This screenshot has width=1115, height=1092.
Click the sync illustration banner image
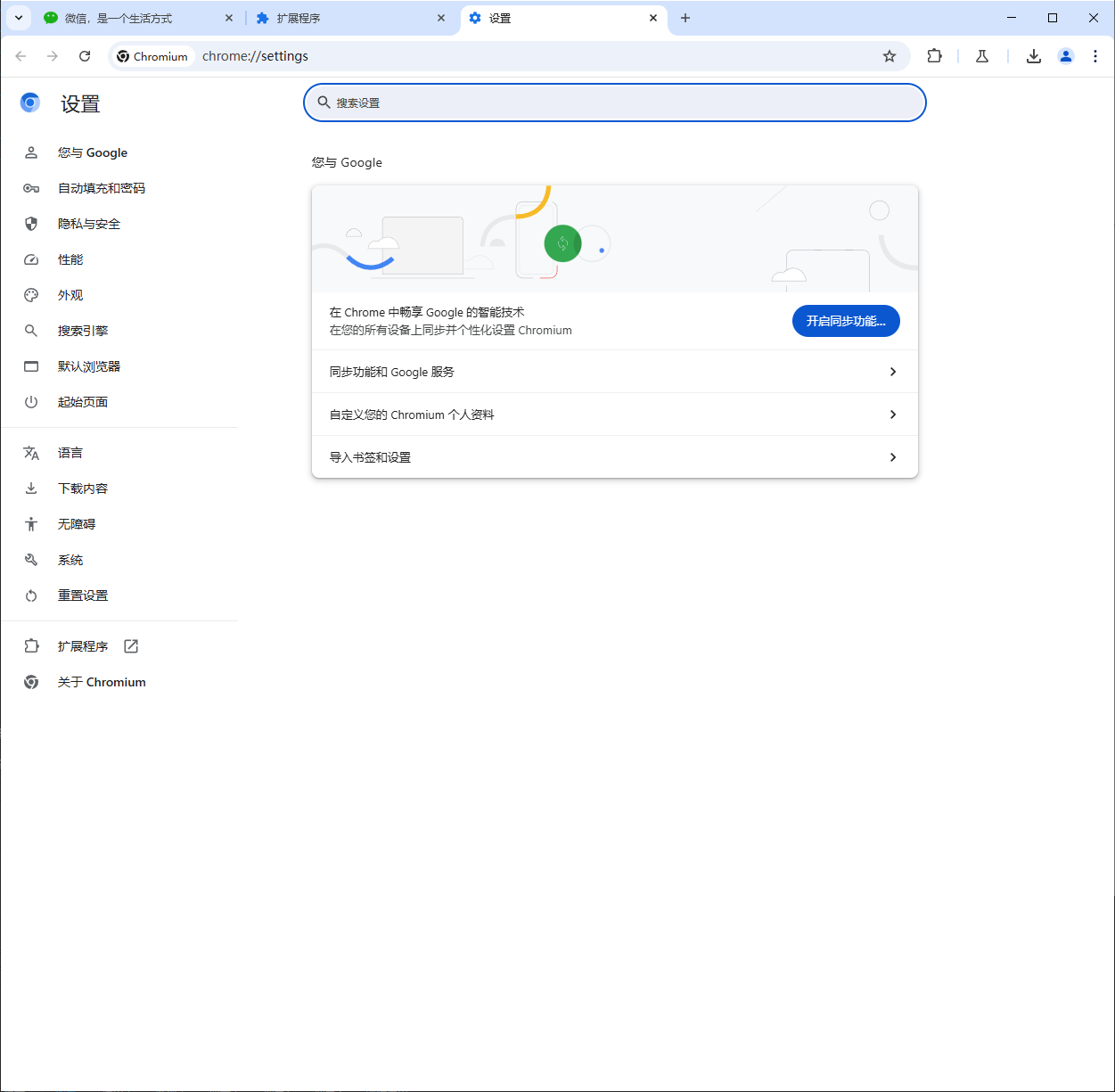pos(615,239)
